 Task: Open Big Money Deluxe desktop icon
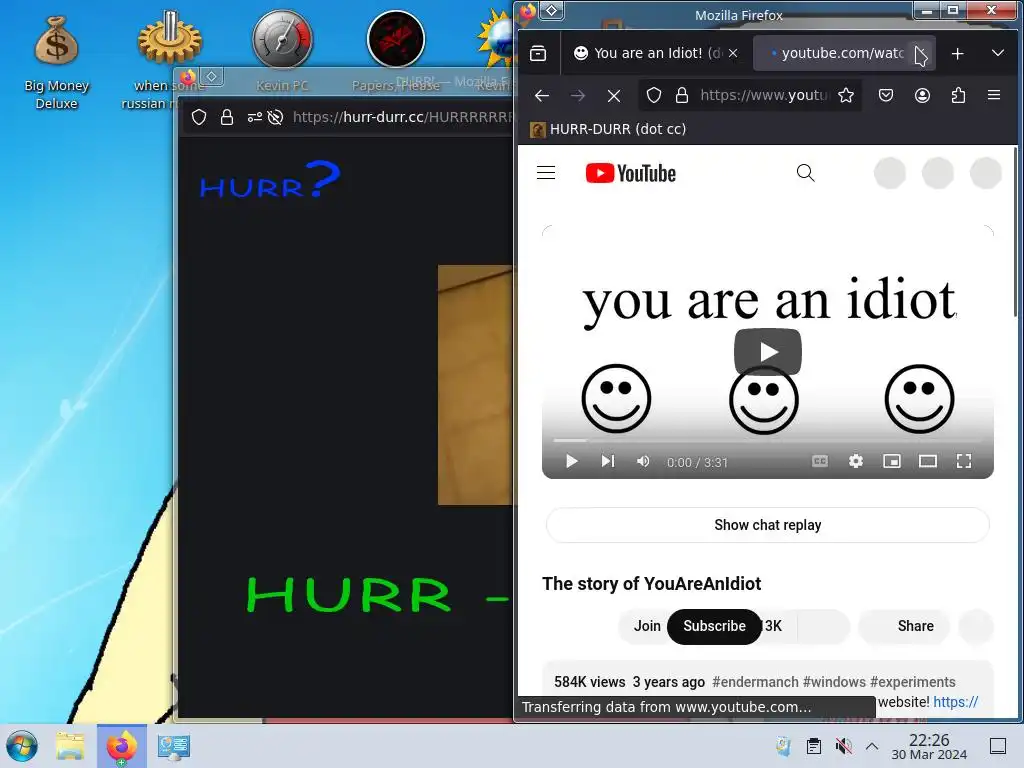57,61
